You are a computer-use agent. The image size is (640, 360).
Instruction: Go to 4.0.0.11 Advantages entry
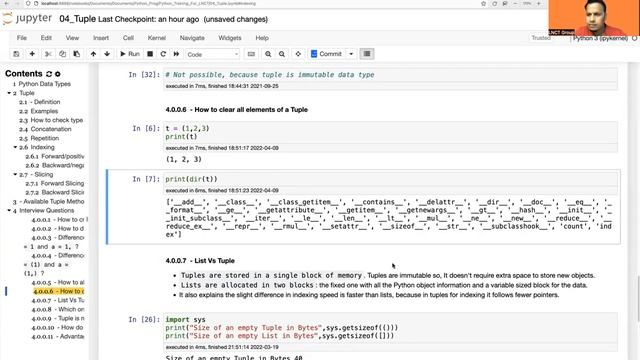(58, 336)
